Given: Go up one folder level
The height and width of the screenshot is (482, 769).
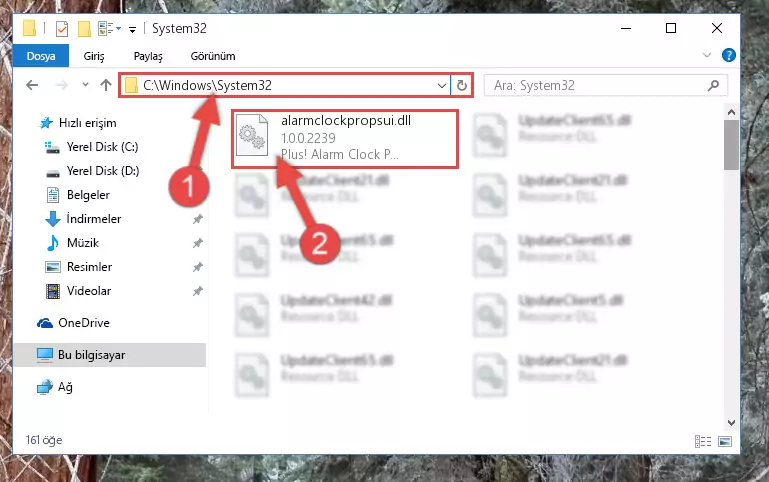Looking at the screenshot, I should click(105, 85).
